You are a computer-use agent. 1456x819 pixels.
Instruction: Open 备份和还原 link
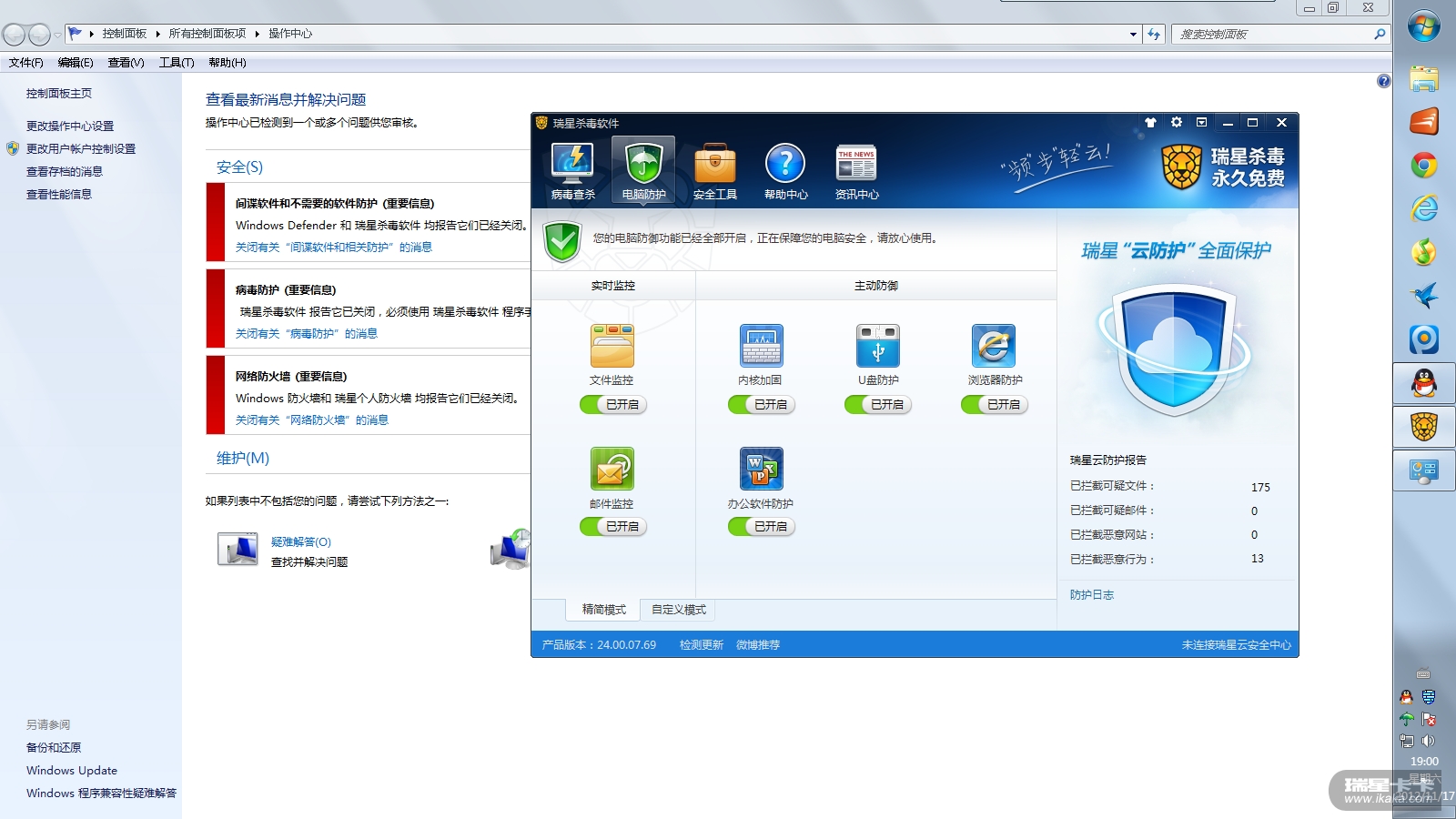click(x=54, y=747)
